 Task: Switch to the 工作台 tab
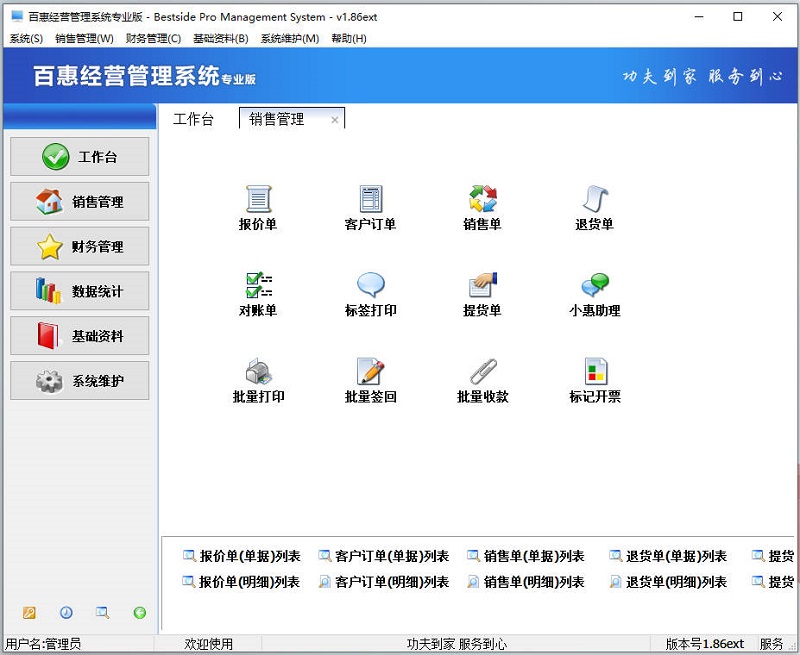click(x=196, y=121)
